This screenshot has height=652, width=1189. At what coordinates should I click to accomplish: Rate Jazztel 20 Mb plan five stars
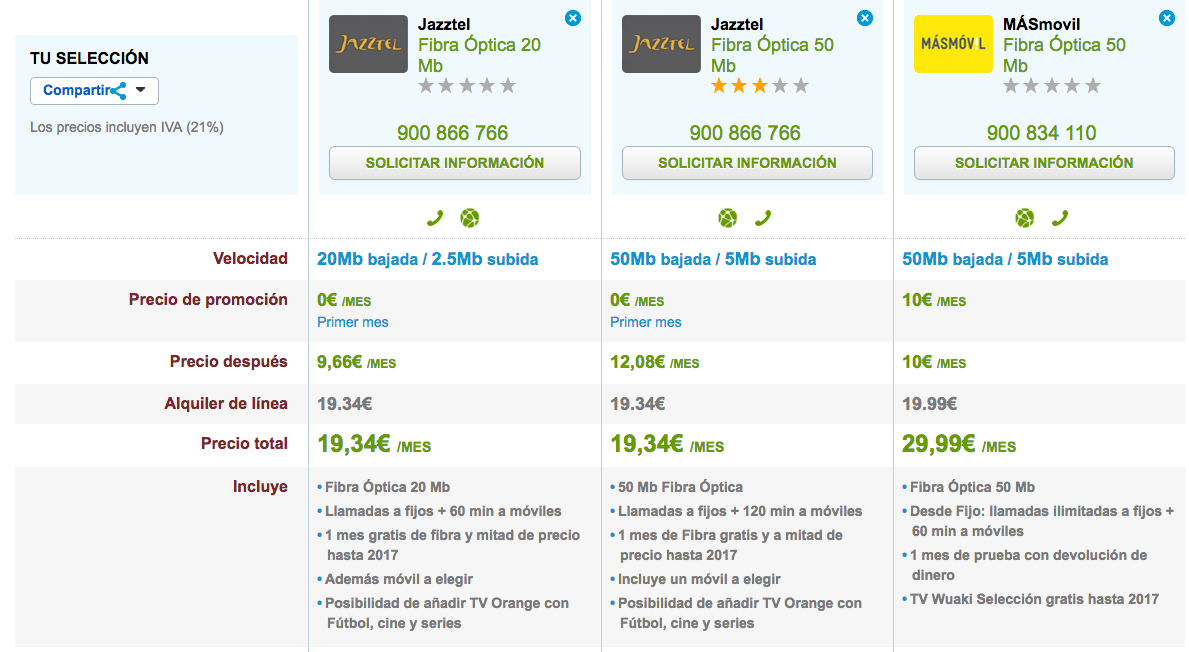(x=508, y=86)
